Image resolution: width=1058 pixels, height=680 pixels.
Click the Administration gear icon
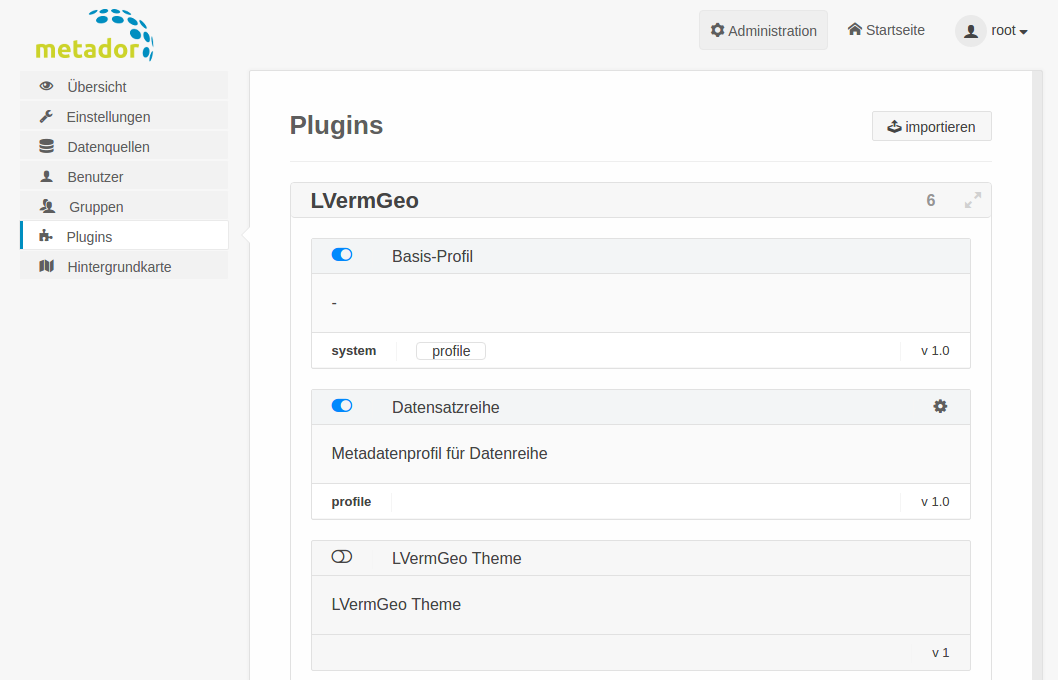pyautogui.click(x=717, y=30)
